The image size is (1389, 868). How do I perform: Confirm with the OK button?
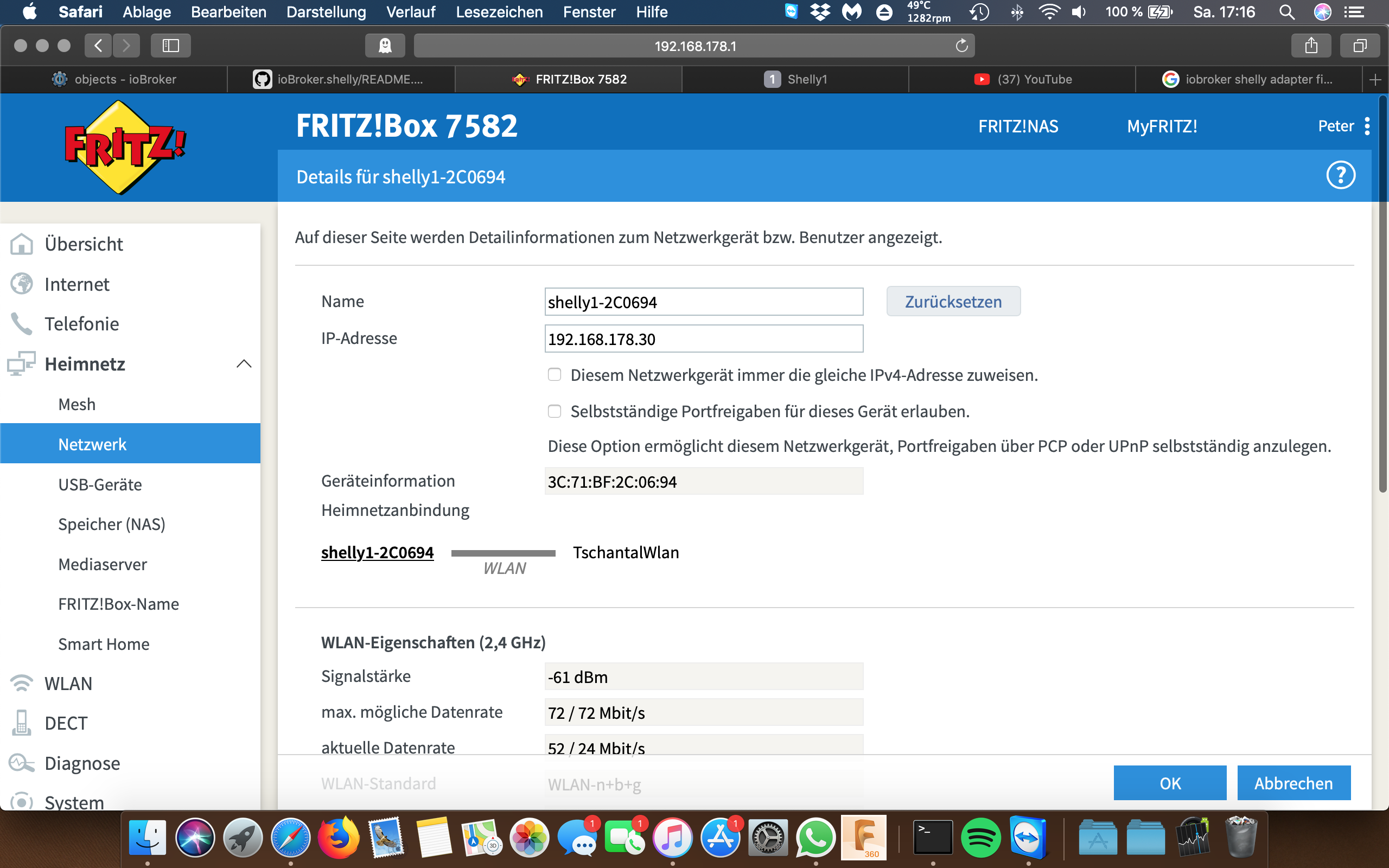pyautogui.click(x=1169, y=783)
